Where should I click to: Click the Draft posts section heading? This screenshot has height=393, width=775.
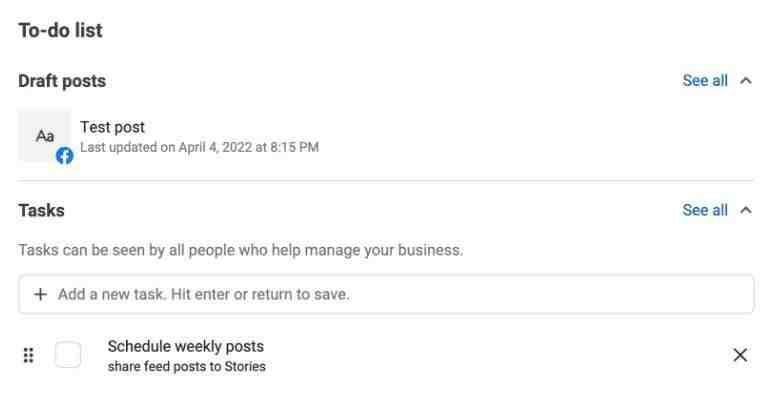[62, 81]
